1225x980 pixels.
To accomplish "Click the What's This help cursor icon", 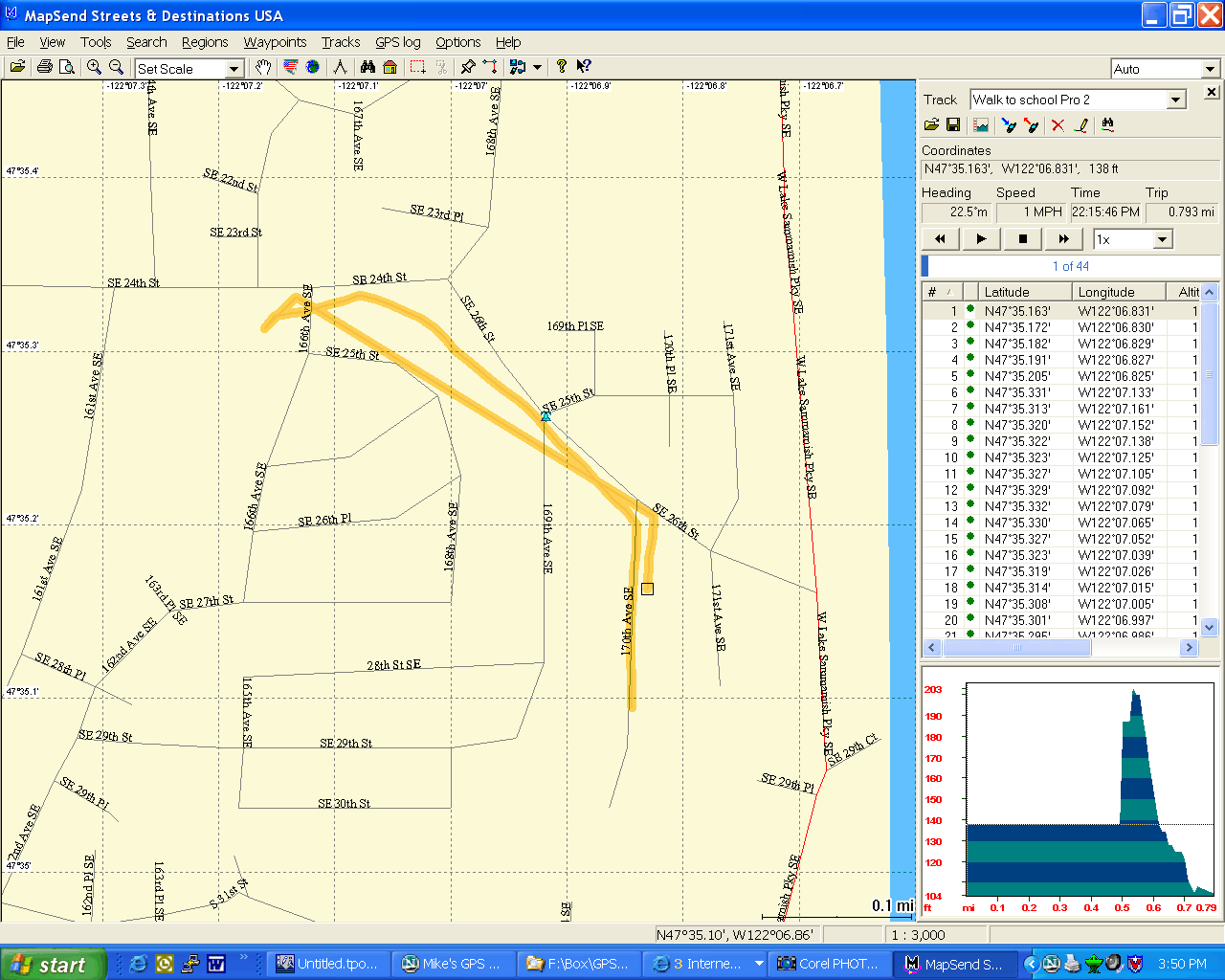I will point(584,67).
